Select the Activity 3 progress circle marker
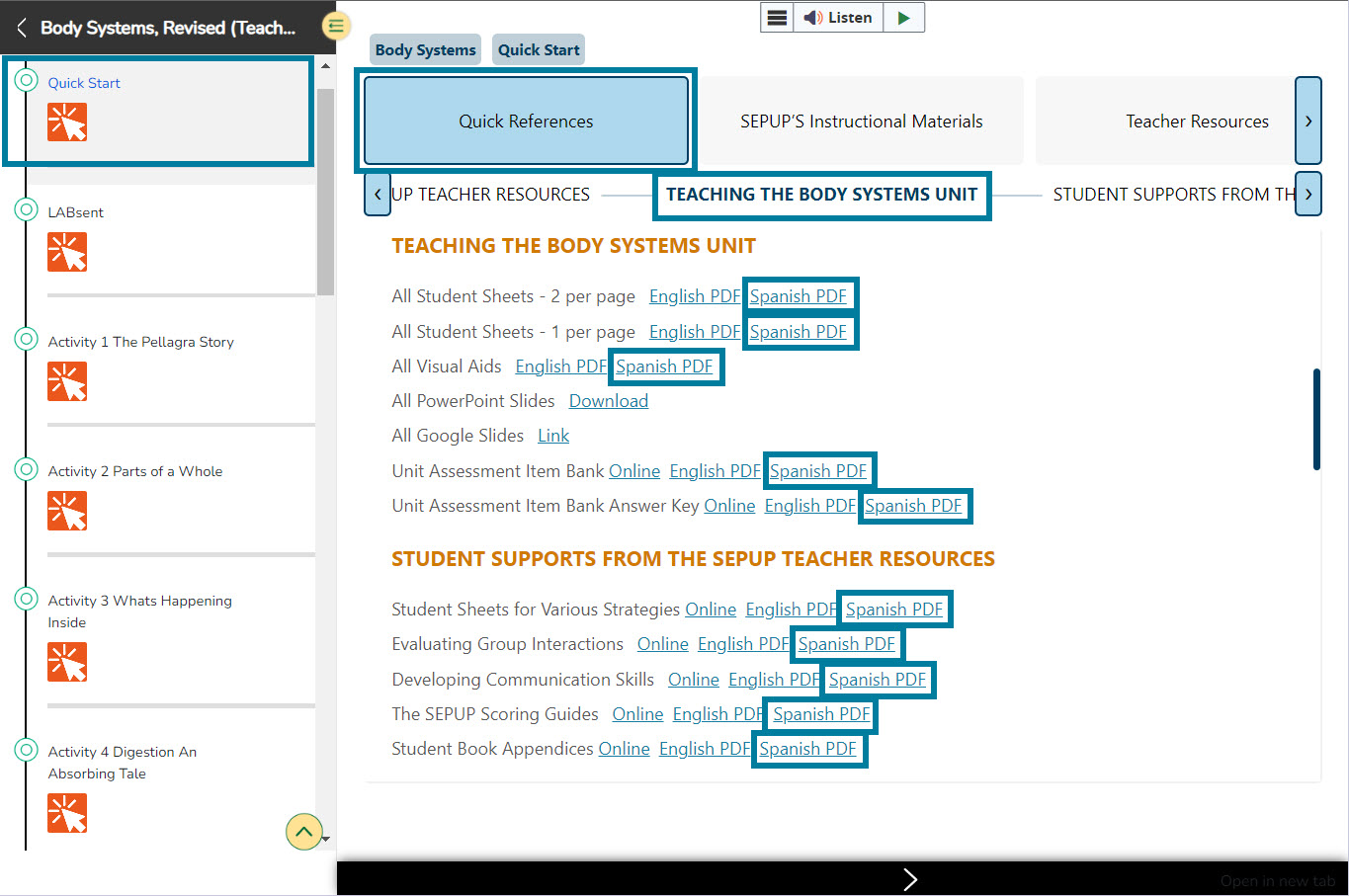The height and width of the screenshot is (896, 1349). click(27, 599)
